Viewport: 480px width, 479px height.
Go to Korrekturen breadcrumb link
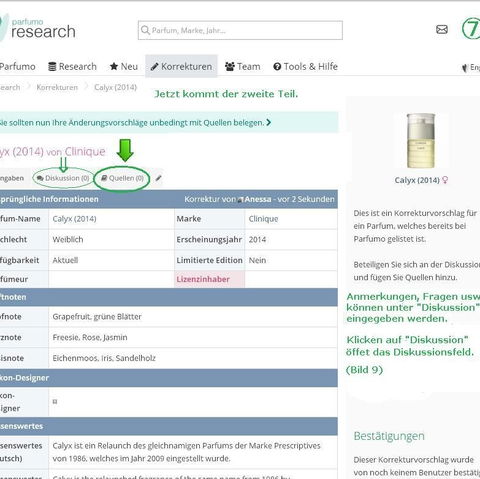pos(57,87)
